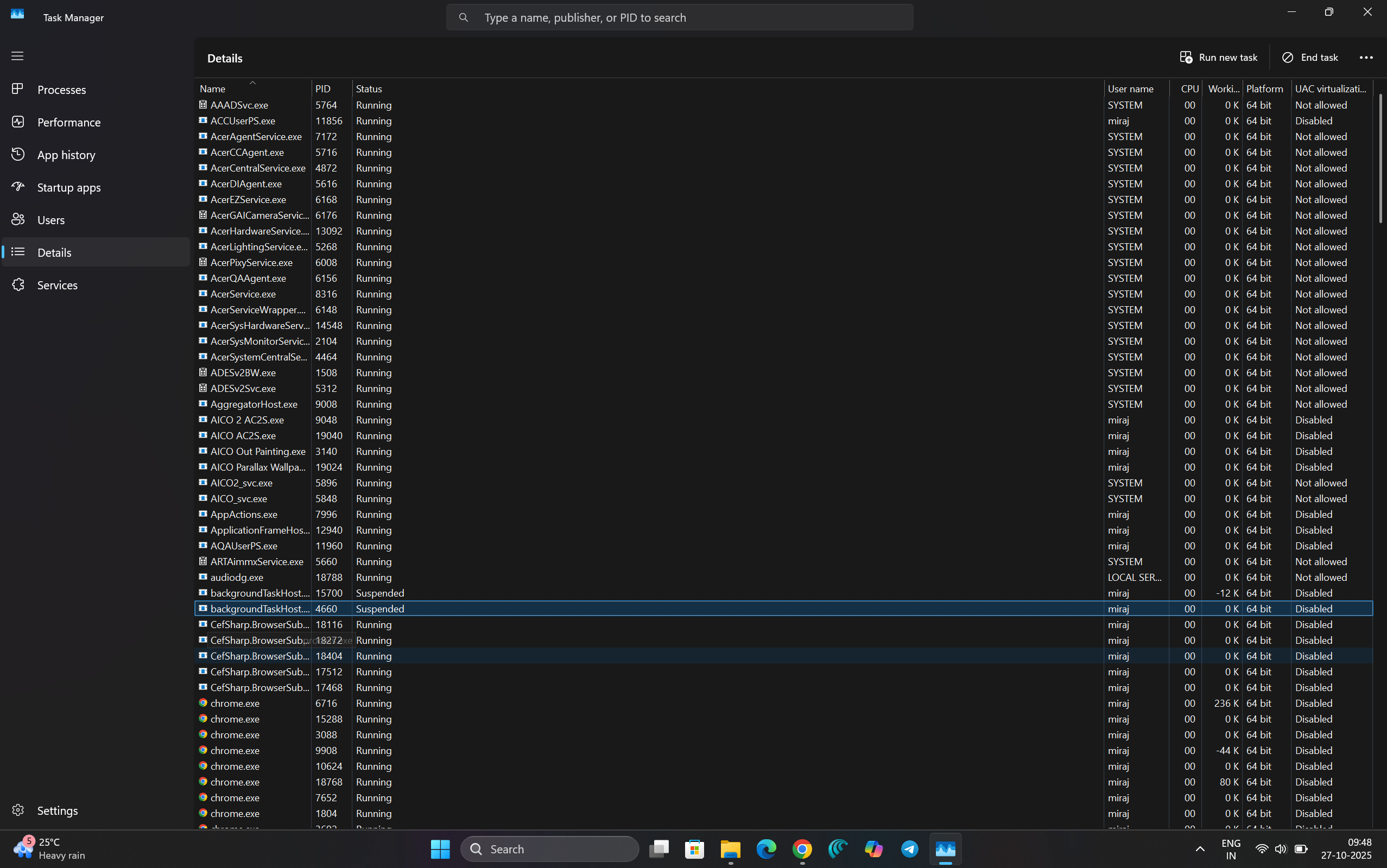Open the hamburger navigation menu
The width and height of the screenshot is (1387, 868).
17,56
